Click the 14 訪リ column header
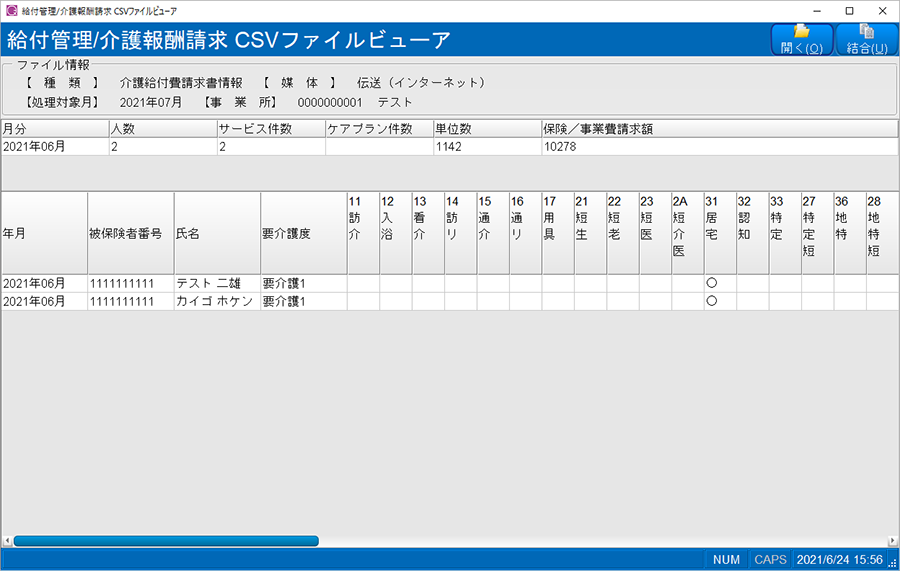900x571 pixels. (x=461, y=233)
